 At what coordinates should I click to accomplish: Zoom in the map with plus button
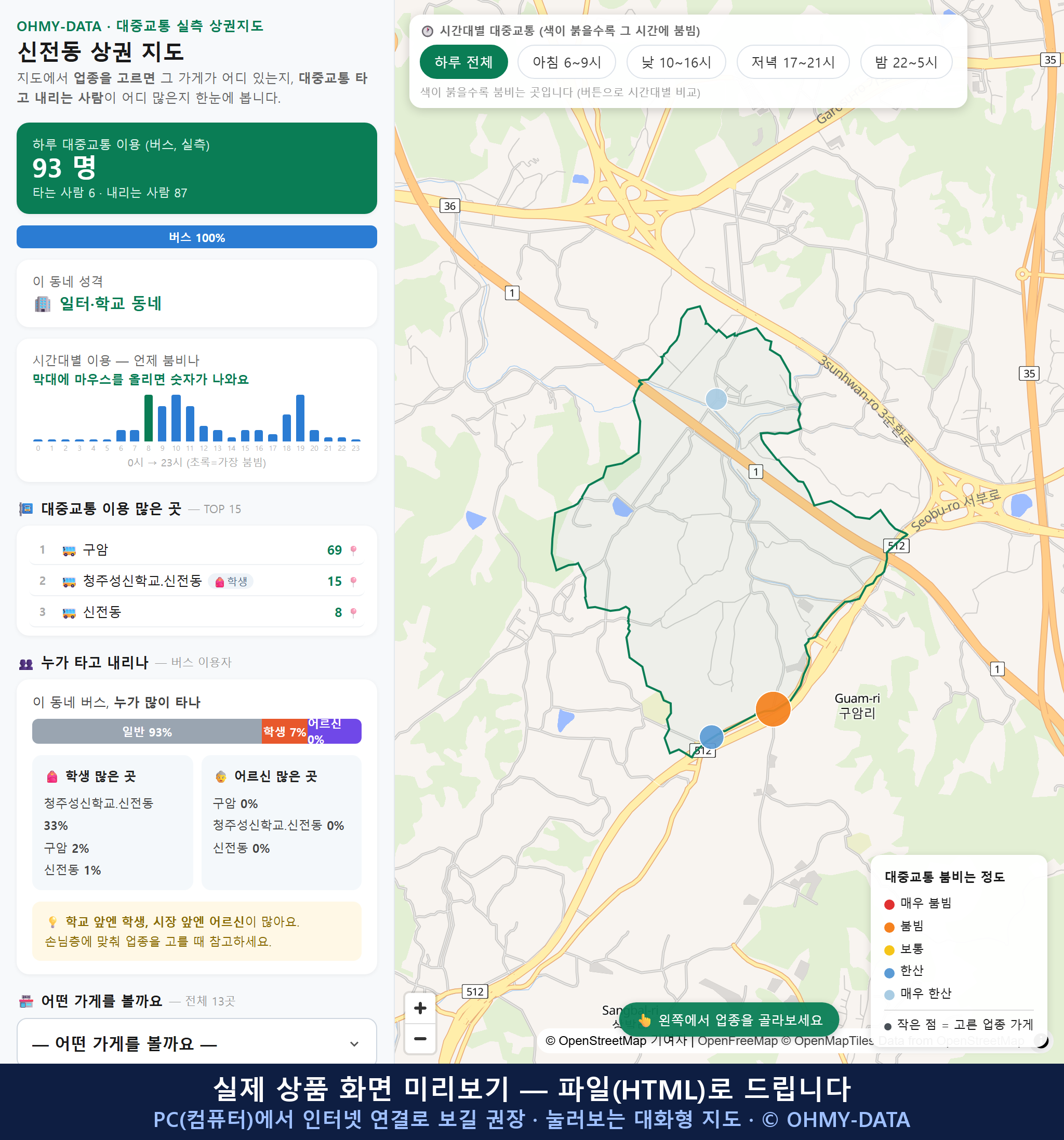pos(420,1008)
